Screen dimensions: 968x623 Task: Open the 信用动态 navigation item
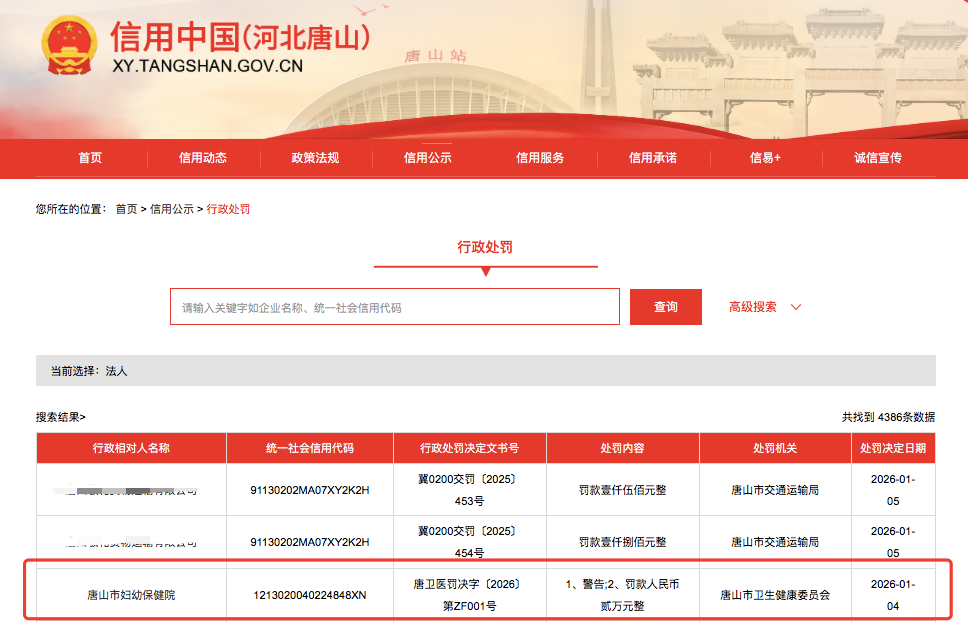[x=203, y=158]
